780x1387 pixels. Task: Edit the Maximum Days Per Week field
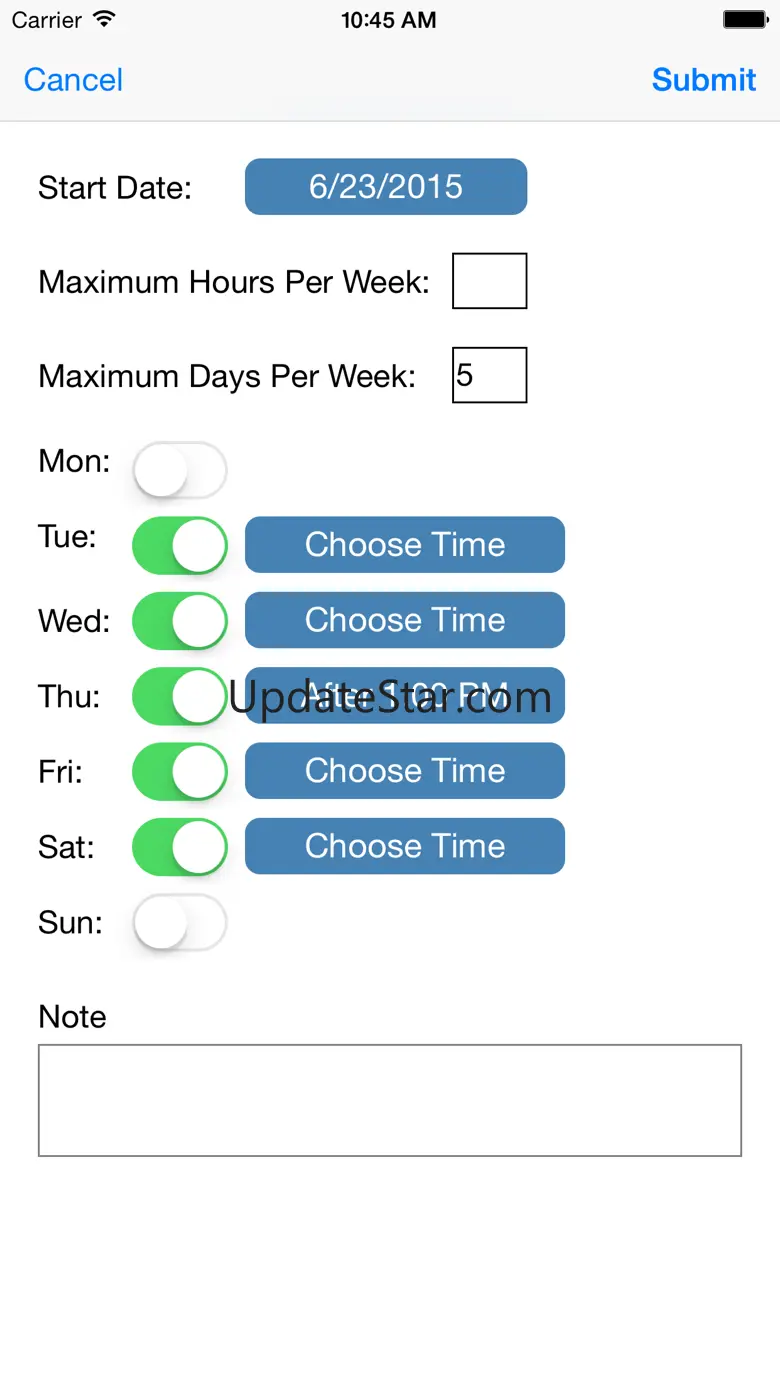click(489, 375)
